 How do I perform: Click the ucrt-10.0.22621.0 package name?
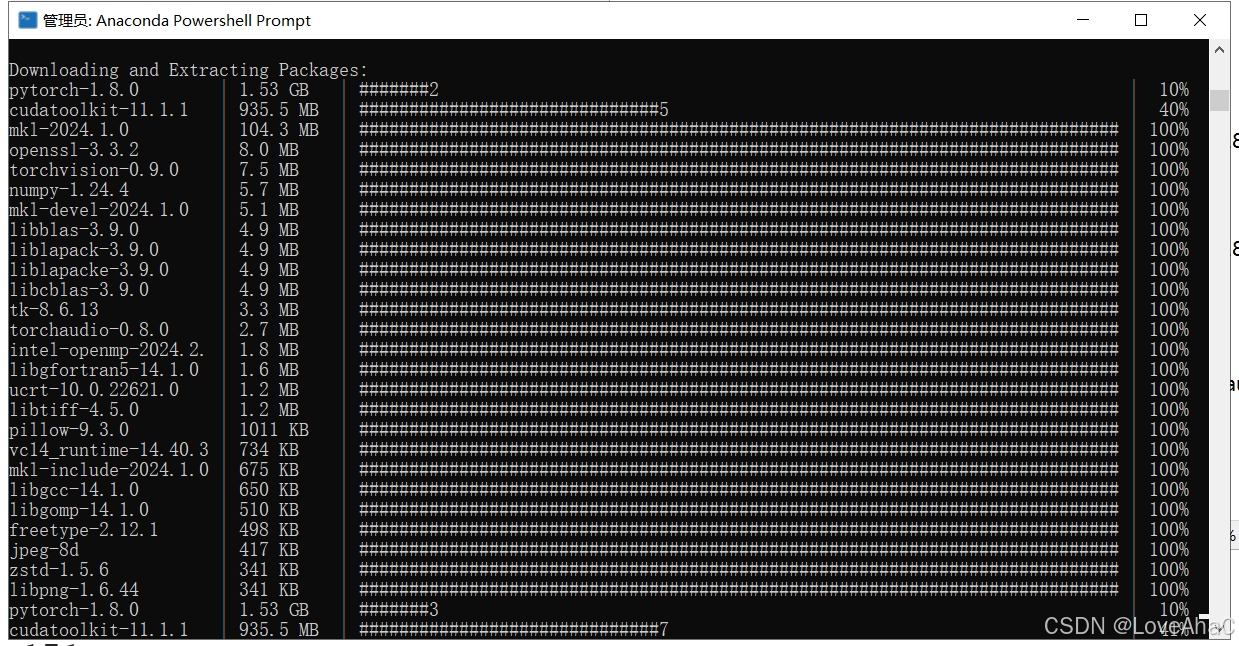click(94, 390)
